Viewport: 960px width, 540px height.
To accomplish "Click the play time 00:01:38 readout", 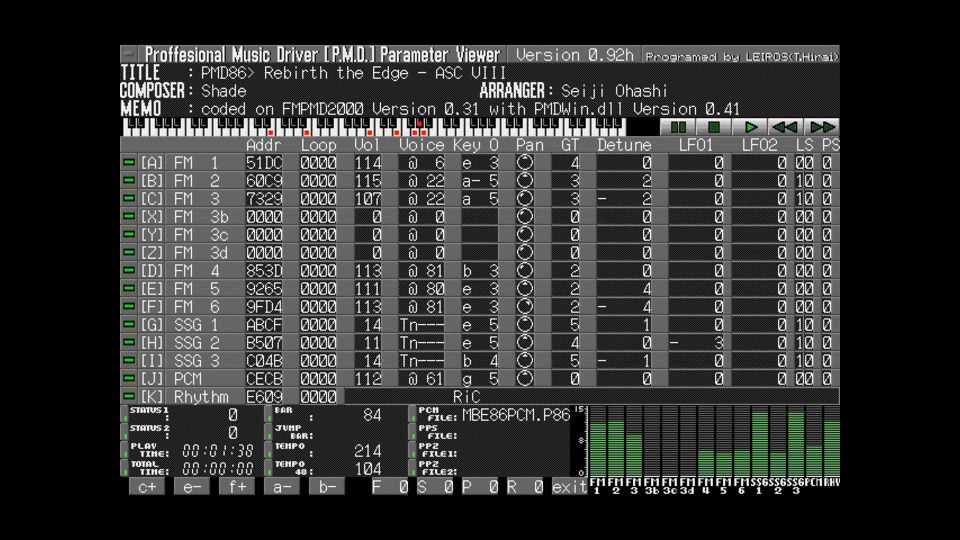I will coord(218,451).
